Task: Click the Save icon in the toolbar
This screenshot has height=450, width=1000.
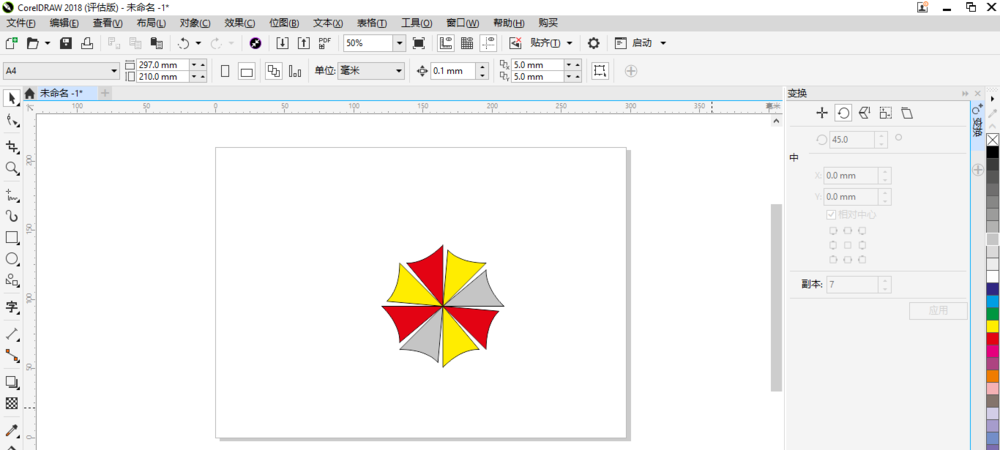Action: tap(66, 43)
